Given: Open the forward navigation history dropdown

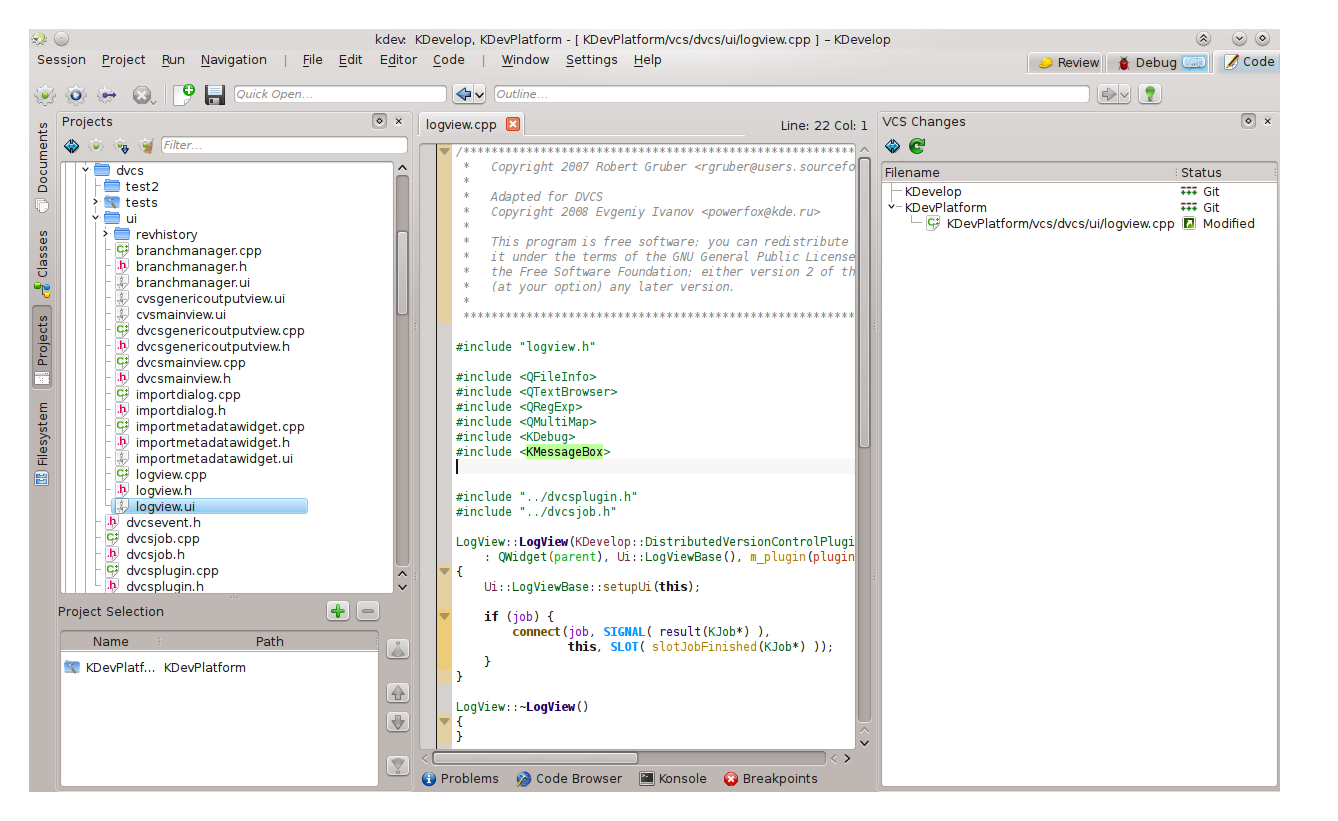Looking at the screenshot, I should click(x=1124, y=94).
